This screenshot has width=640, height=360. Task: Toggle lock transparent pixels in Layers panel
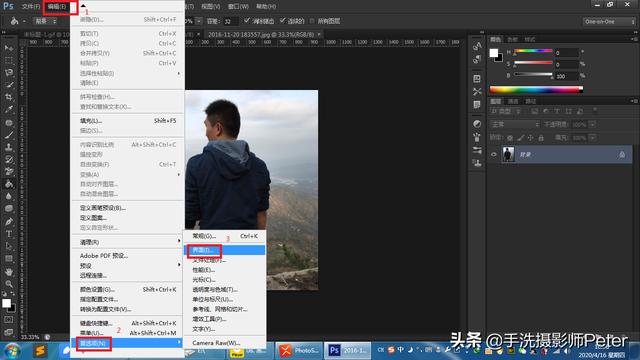(510, 138)
